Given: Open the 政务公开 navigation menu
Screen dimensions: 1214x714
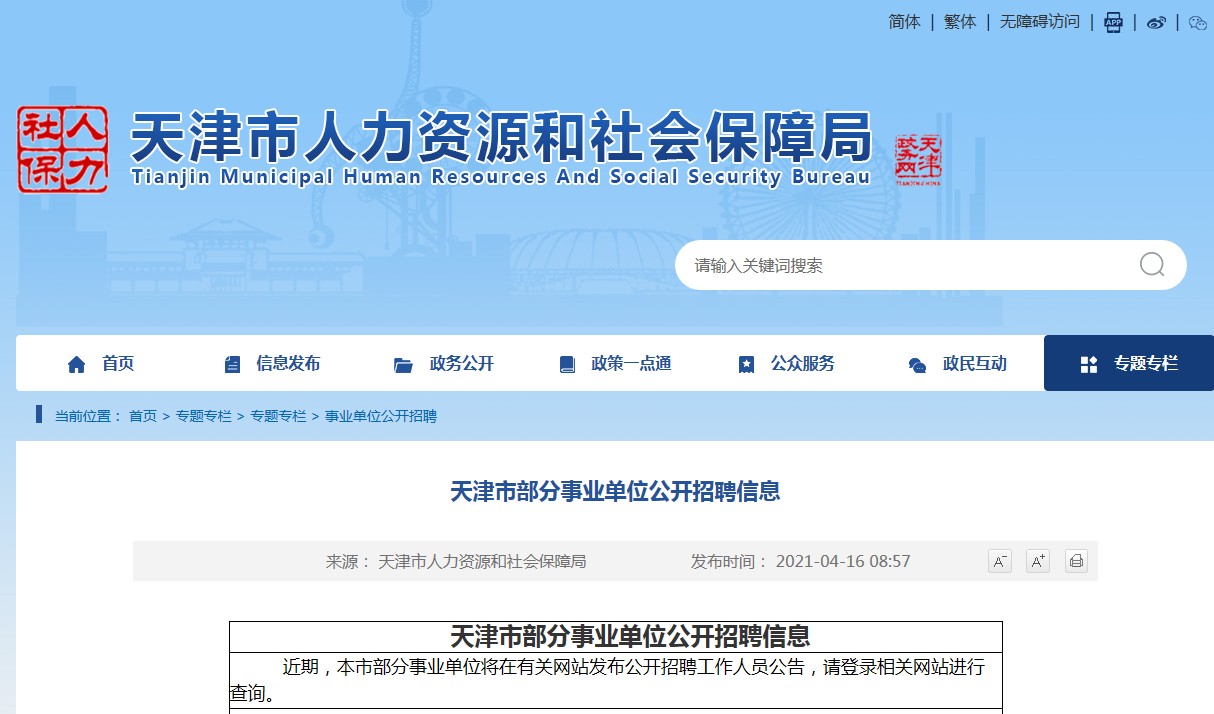Looking at the screenshot, I should 445,364.
